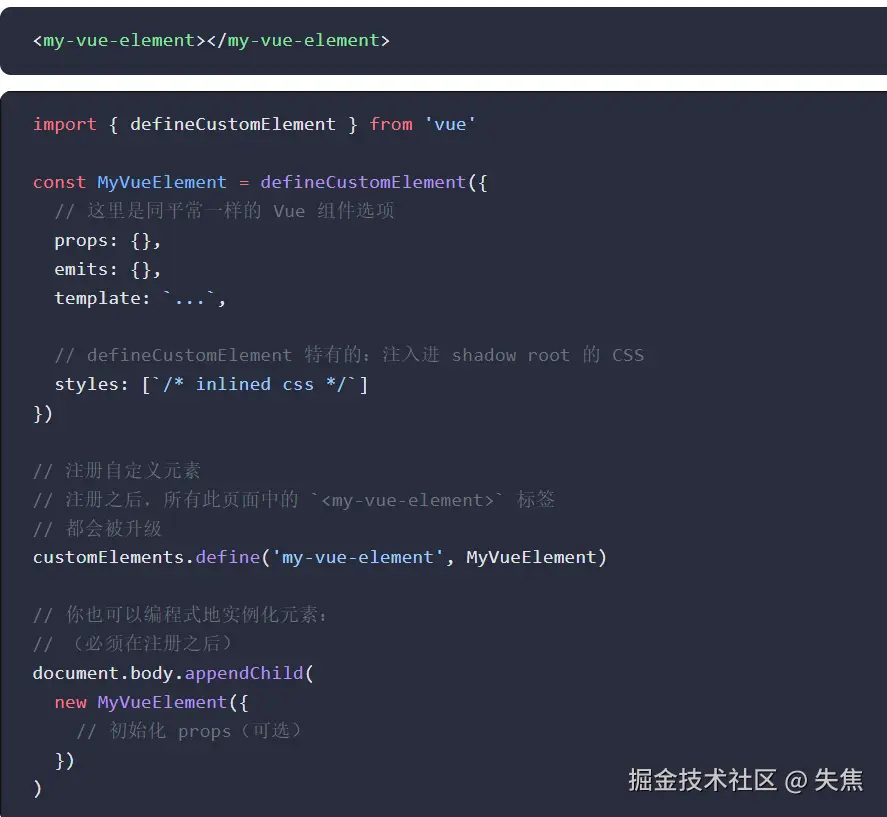Click the opening <my-vue-element> tag text

click(x=119, y=41)
